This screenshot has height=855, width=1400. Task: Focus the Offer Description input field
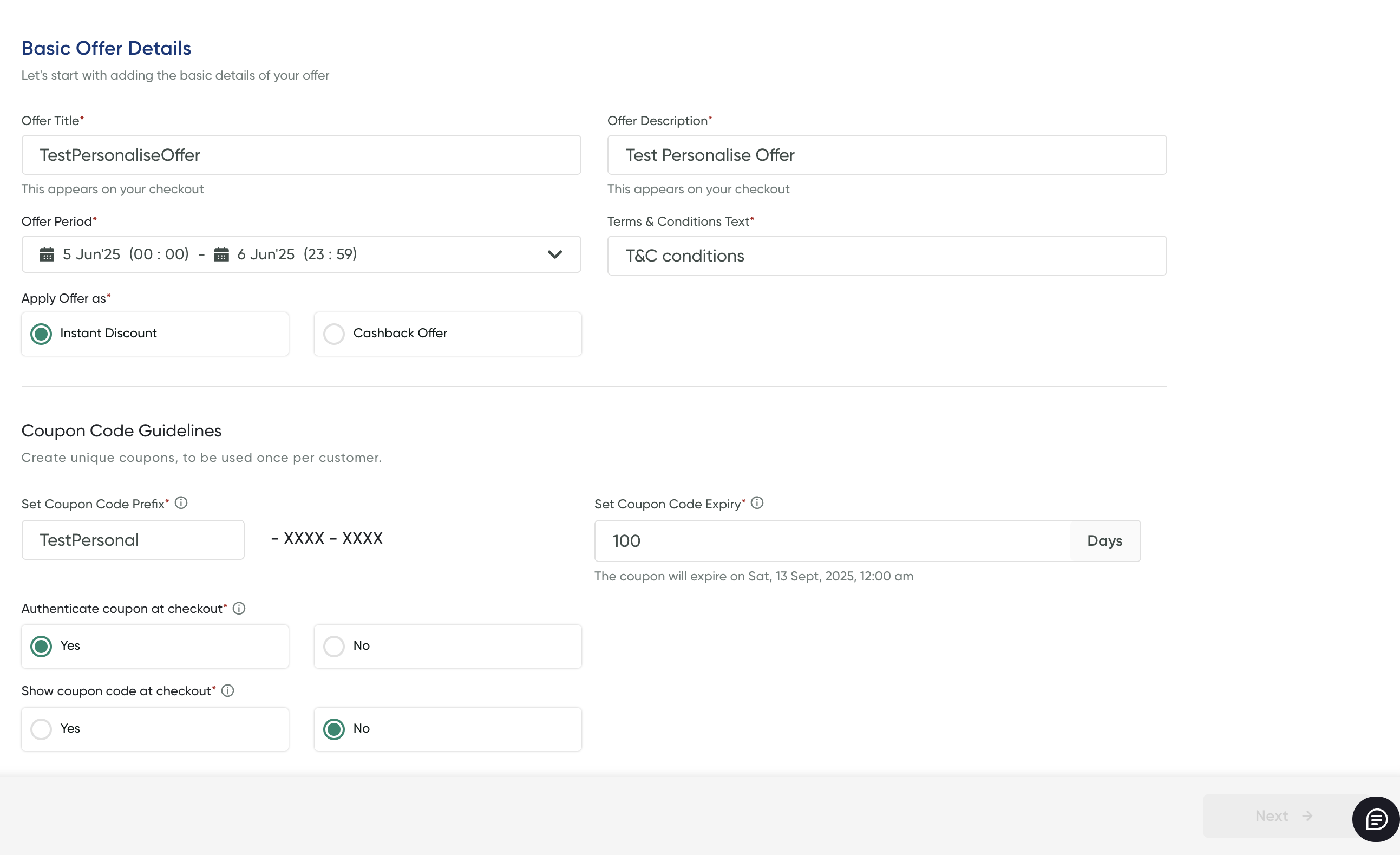tap(887, 155)
